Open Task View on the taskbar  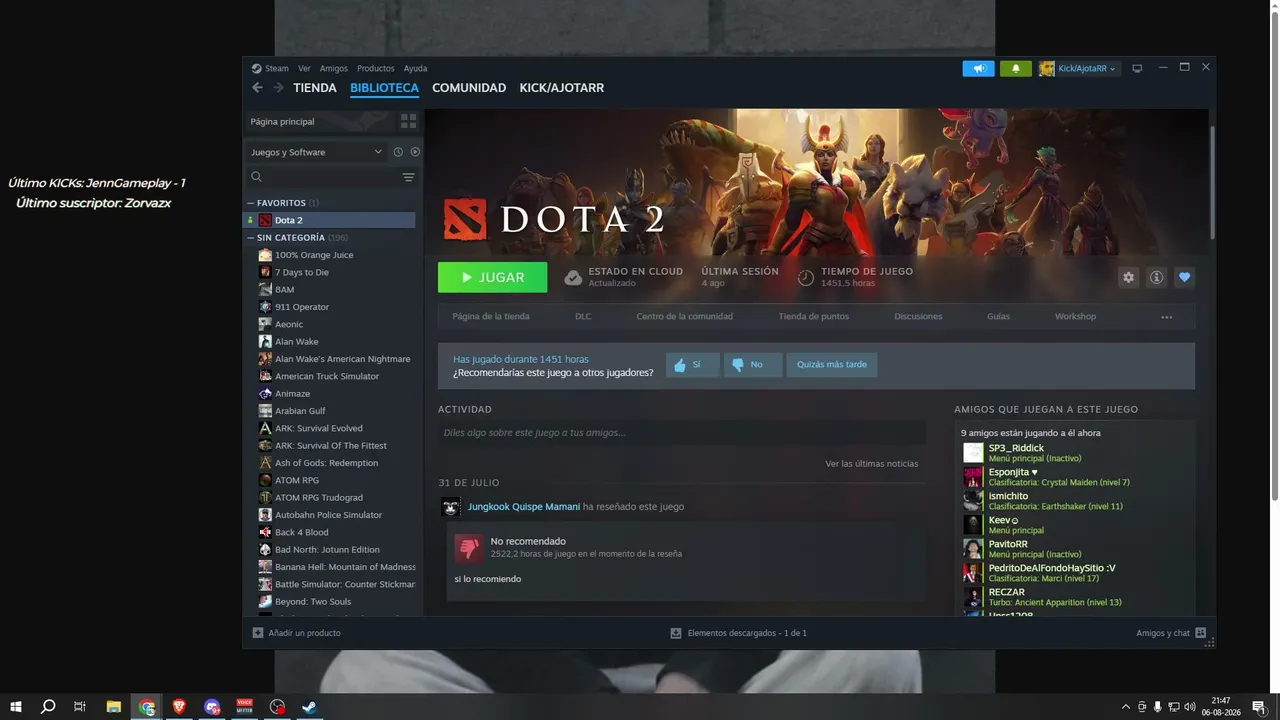click(80, 707)
